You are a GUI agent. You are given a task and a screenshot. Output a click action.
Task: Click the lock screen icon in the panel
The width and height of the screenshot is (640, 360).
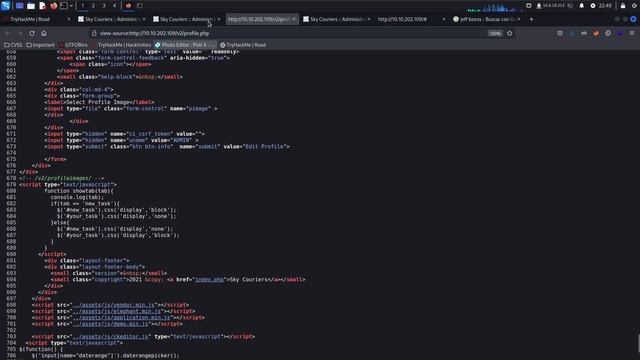(x=623, y=6)
